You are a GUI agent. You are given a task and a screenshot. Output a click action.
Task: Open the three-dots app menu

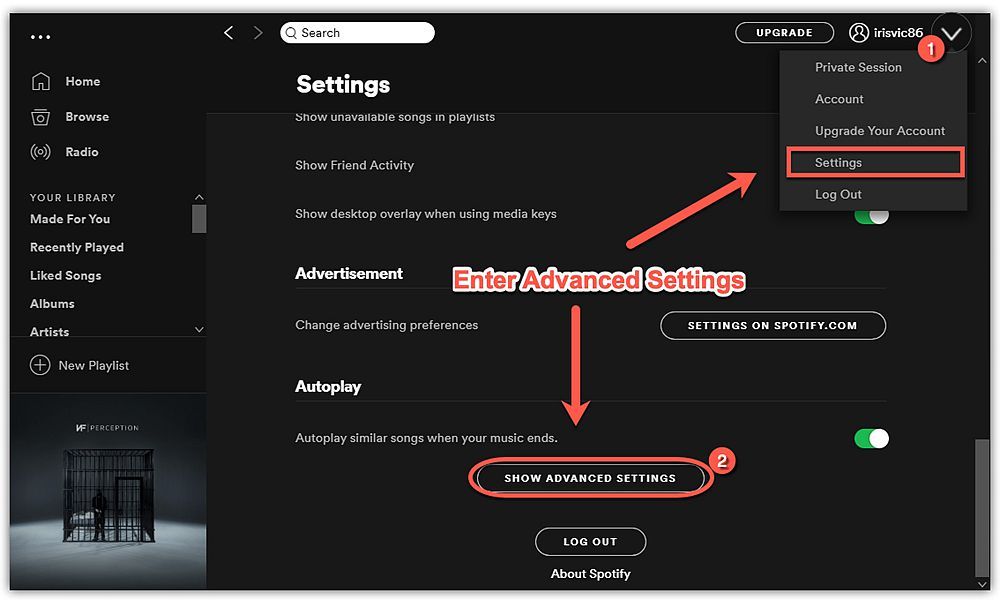(x=40, y=37)
